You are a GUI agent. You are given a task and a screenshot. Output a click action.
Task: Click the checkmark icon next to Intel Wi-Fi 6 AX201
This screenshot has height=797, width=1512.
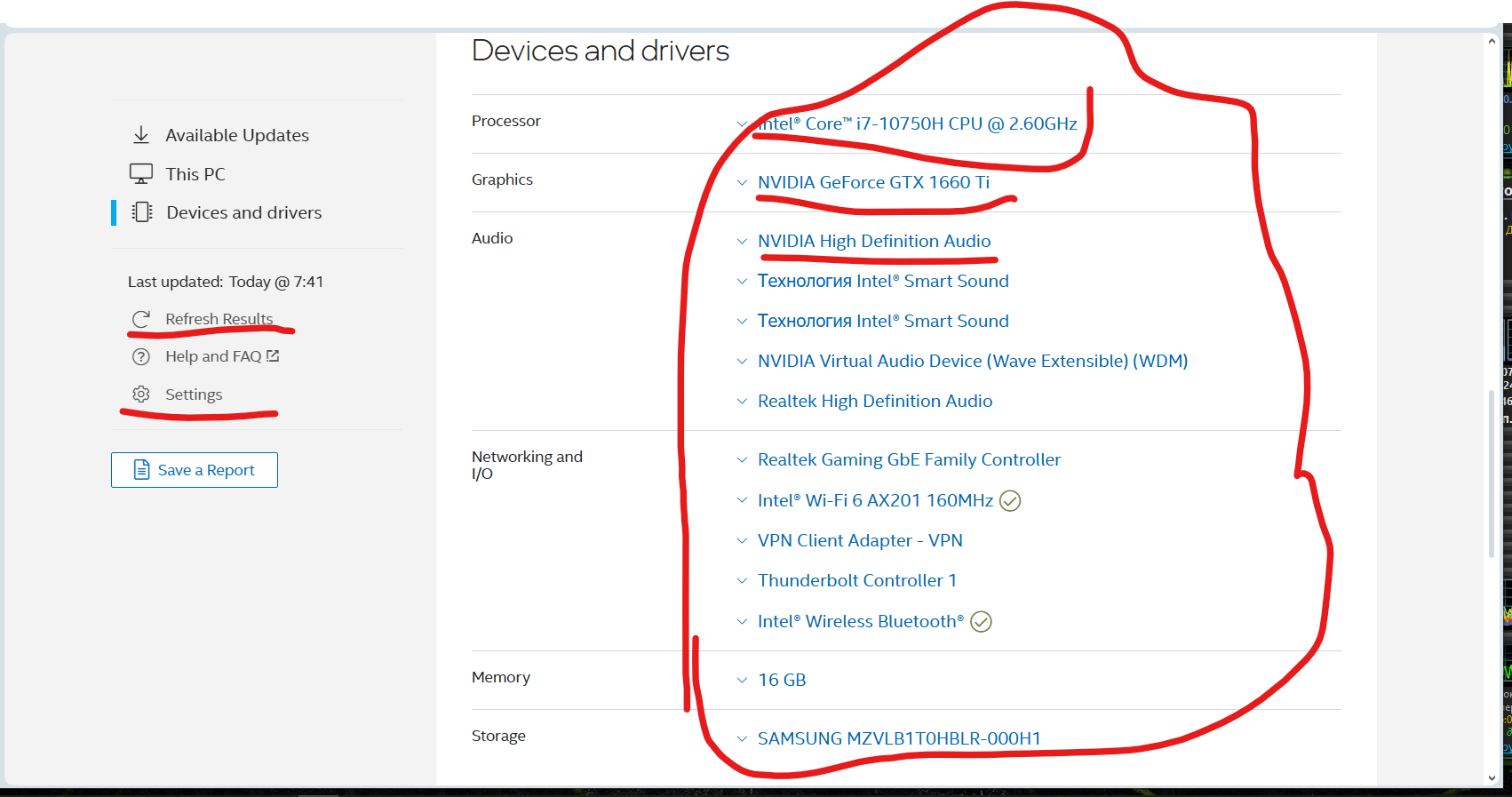tap(1010, 501)
